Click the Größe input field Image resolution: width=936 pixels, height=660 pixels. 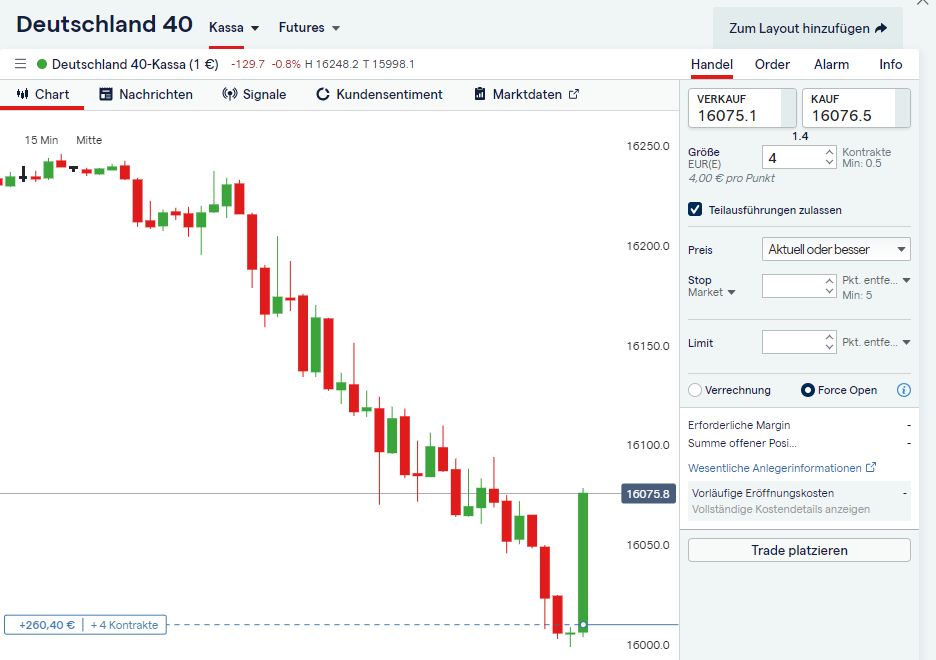pos(792,158)
